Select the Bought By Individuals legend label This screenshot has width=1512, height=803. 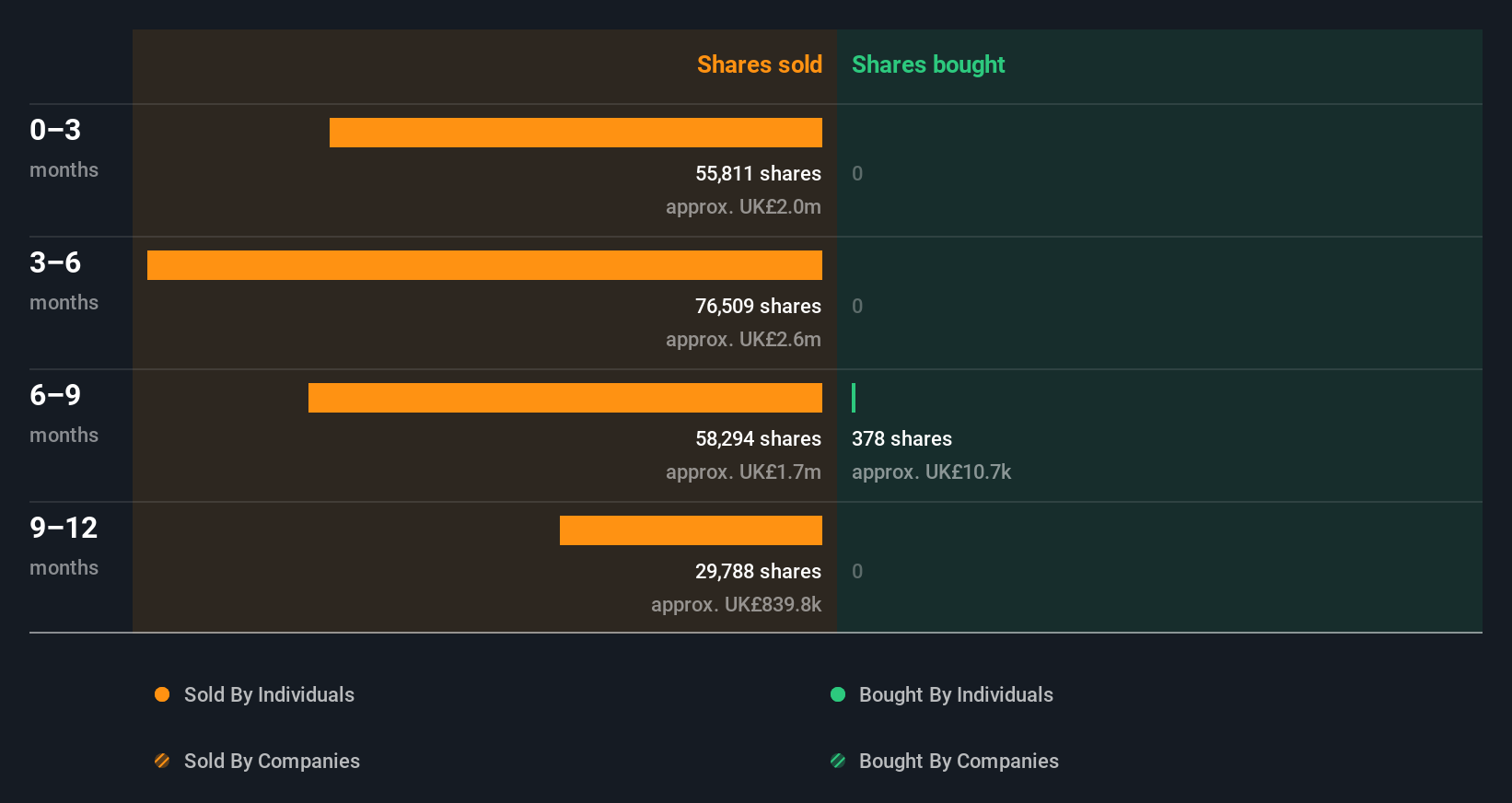(956, 694)
